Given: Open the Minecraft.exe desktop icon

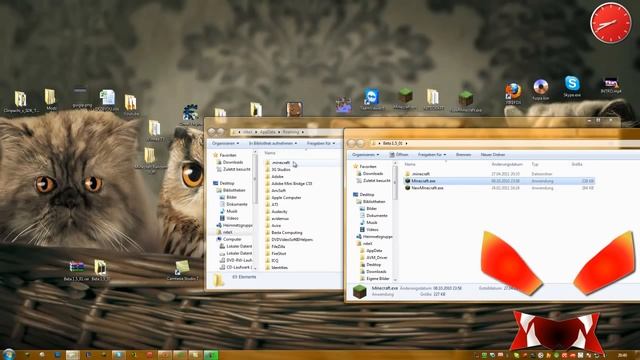Looking at the screenshot, I should pyautogui.click(x=405, y=99).
